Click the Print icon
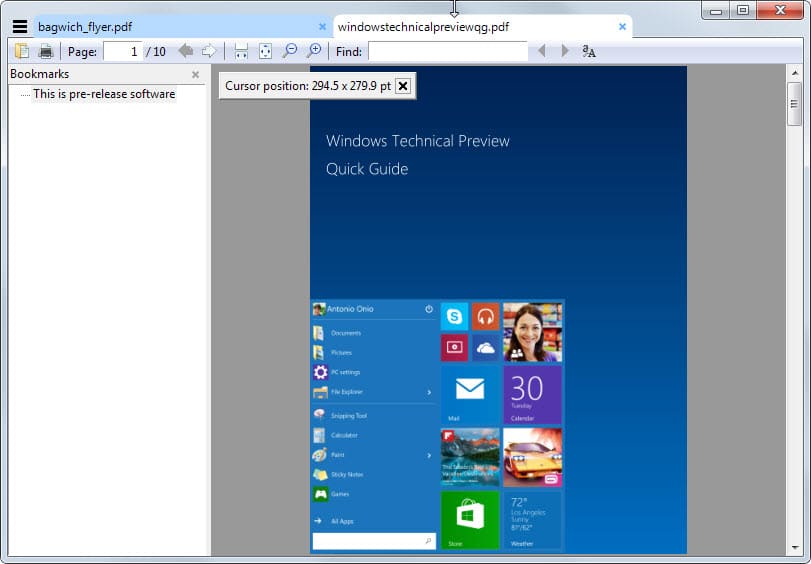The height and width of the screenshot is (564, 811). (46, 51)
